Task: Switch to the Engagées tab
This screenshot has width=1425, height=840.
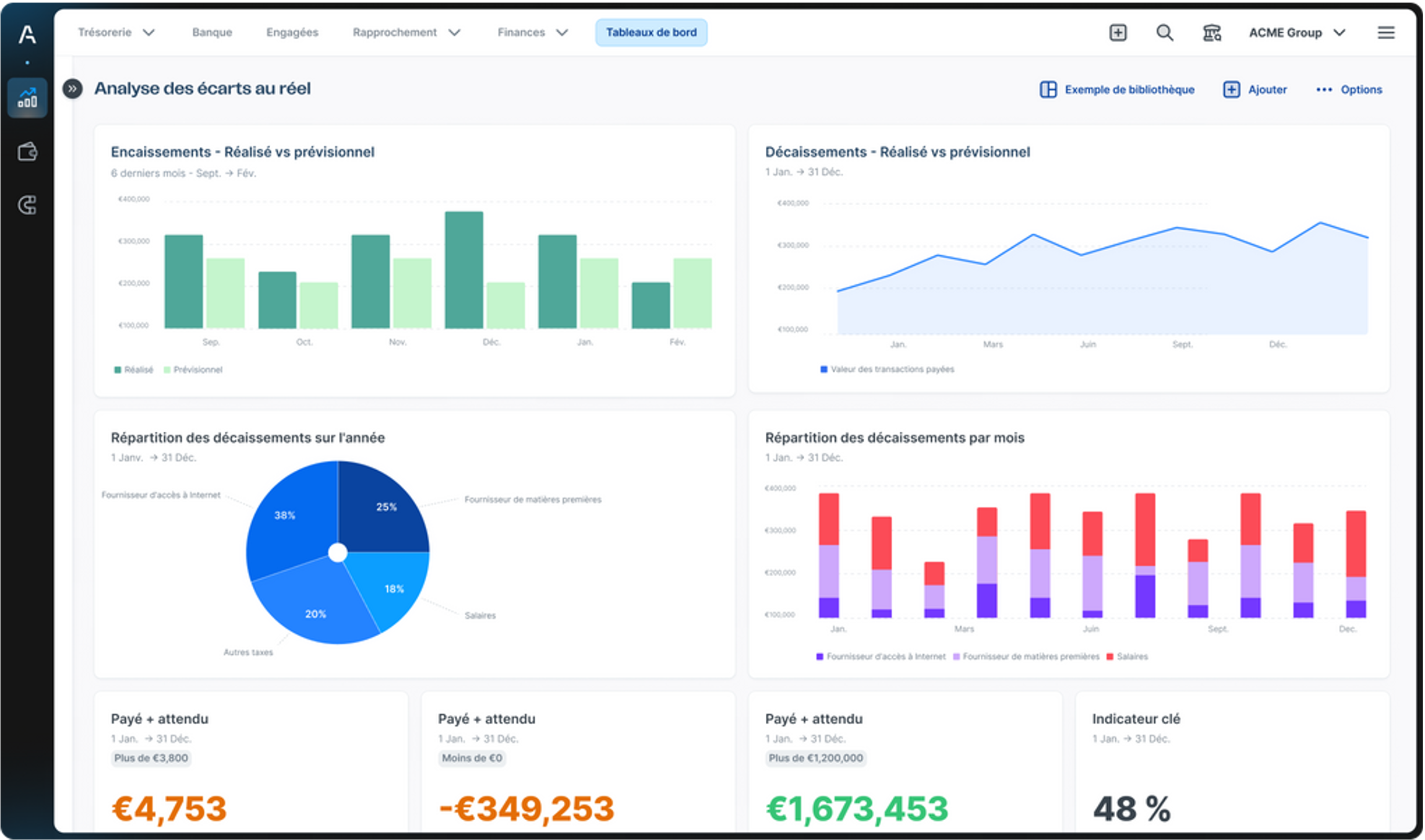Action: coord(292,32)
